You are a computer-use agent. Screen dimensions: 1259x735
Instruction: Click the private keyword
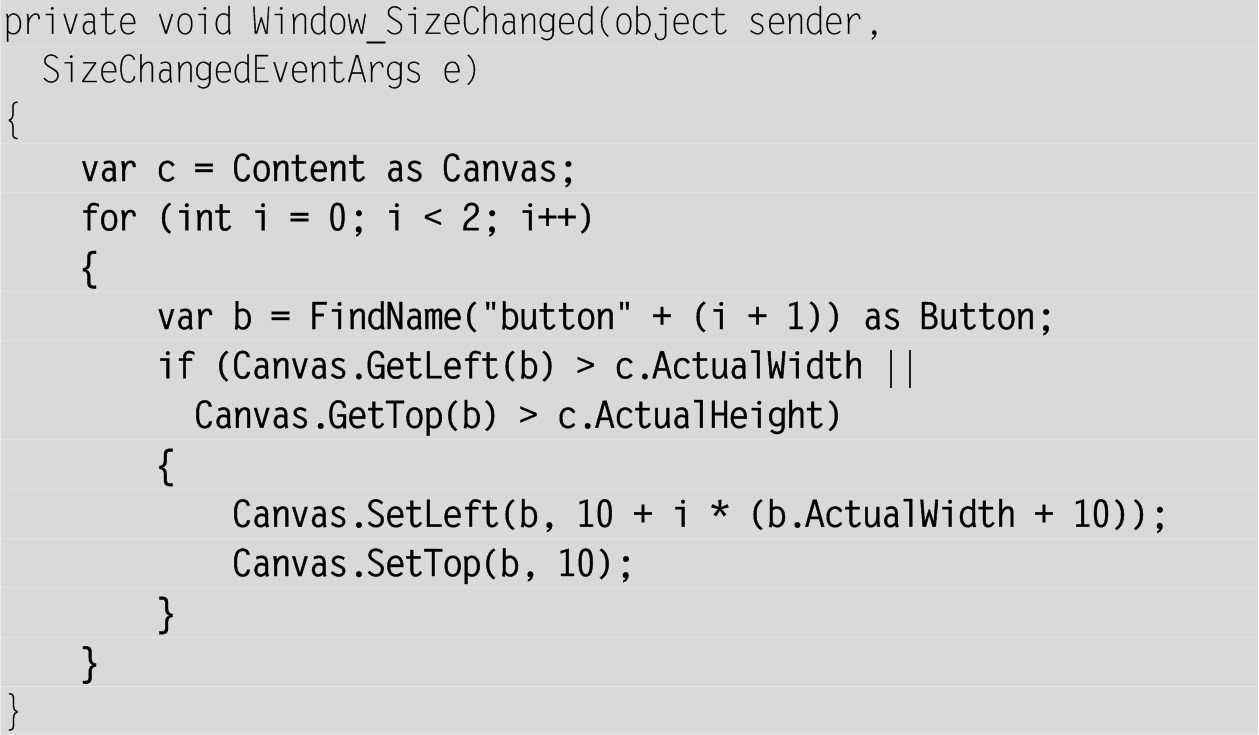click(62, 23)
